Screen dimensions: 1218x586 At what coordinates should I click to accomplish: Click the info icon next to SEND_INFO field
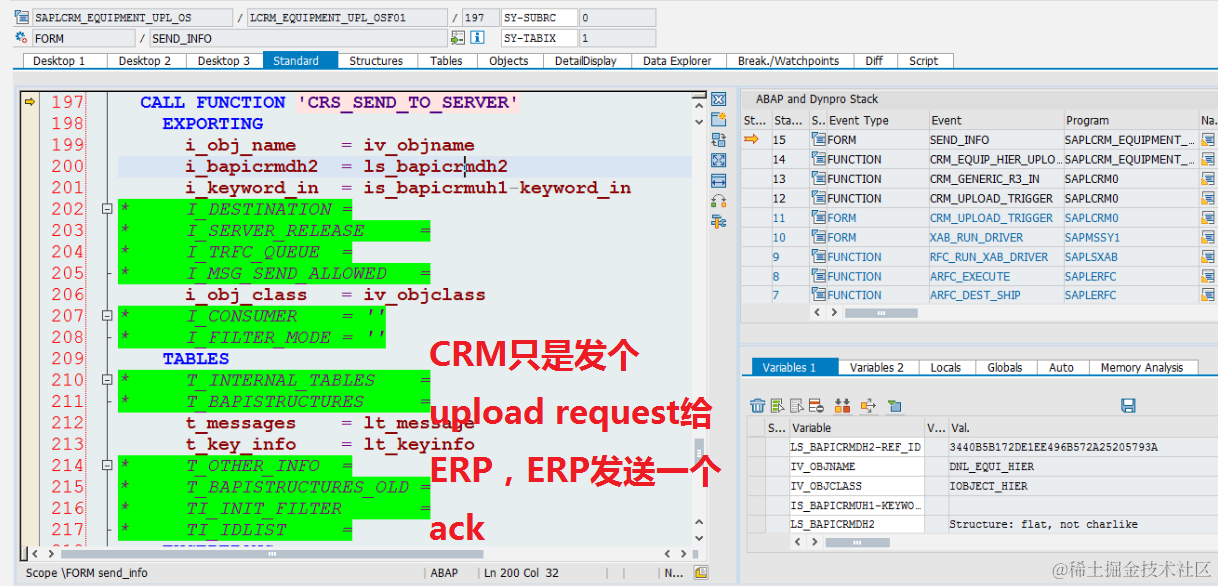[478, 38]
